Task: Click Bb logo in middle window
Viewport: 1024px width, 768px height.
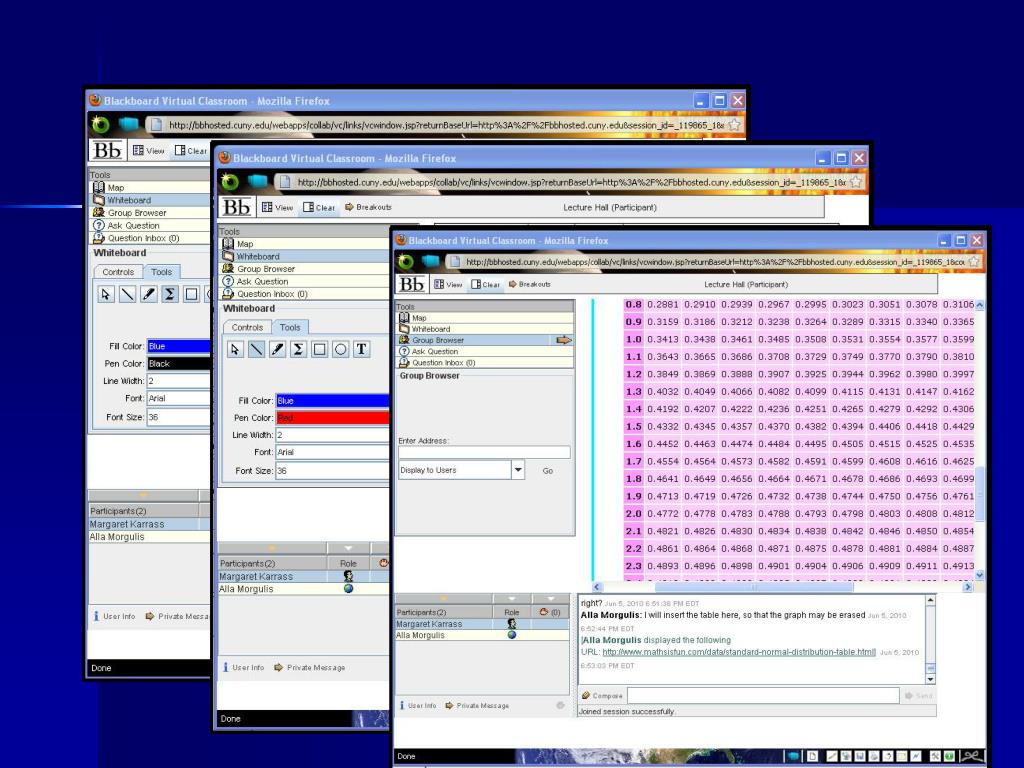Action: coord(236,207)
